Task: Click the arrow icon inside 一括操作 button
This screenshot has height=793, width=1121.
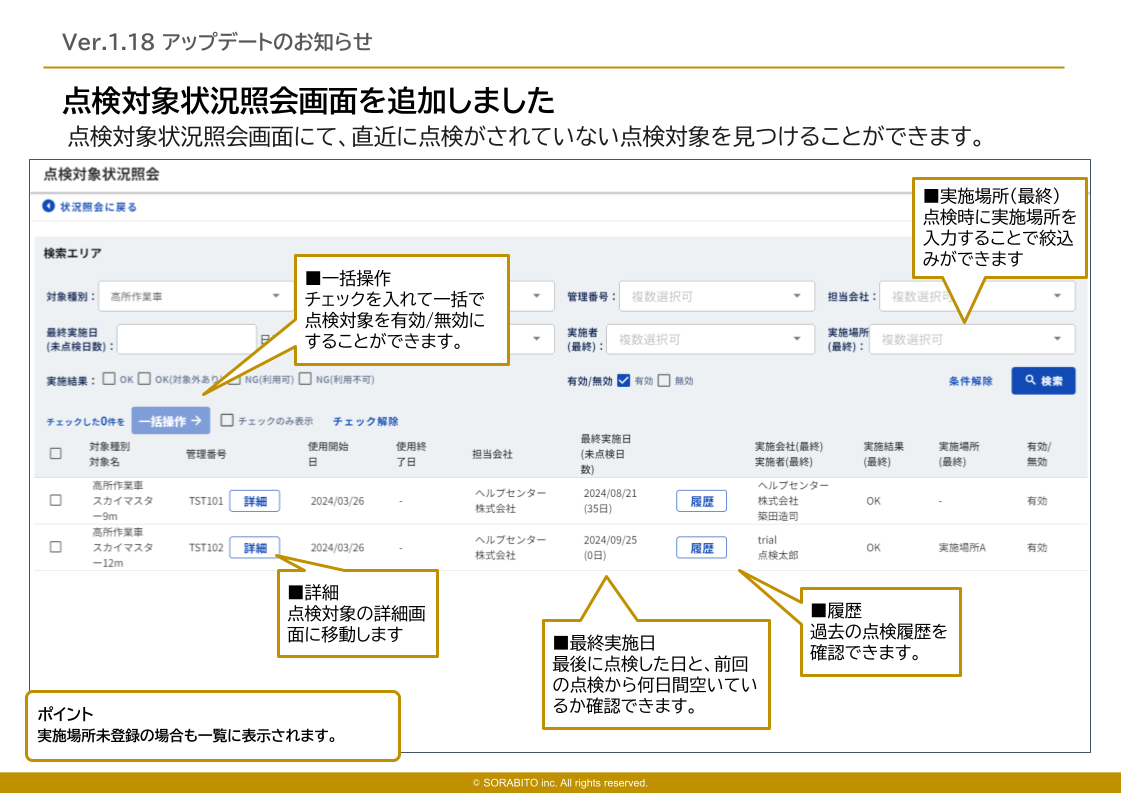Action: tap(196, 421)
